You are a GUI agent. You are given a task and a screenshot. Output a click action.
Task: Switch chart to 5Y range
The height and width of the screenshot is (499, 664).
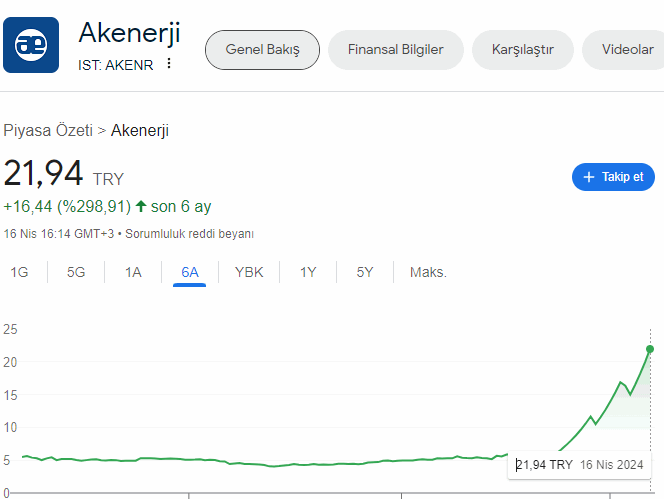click(365, 272)
